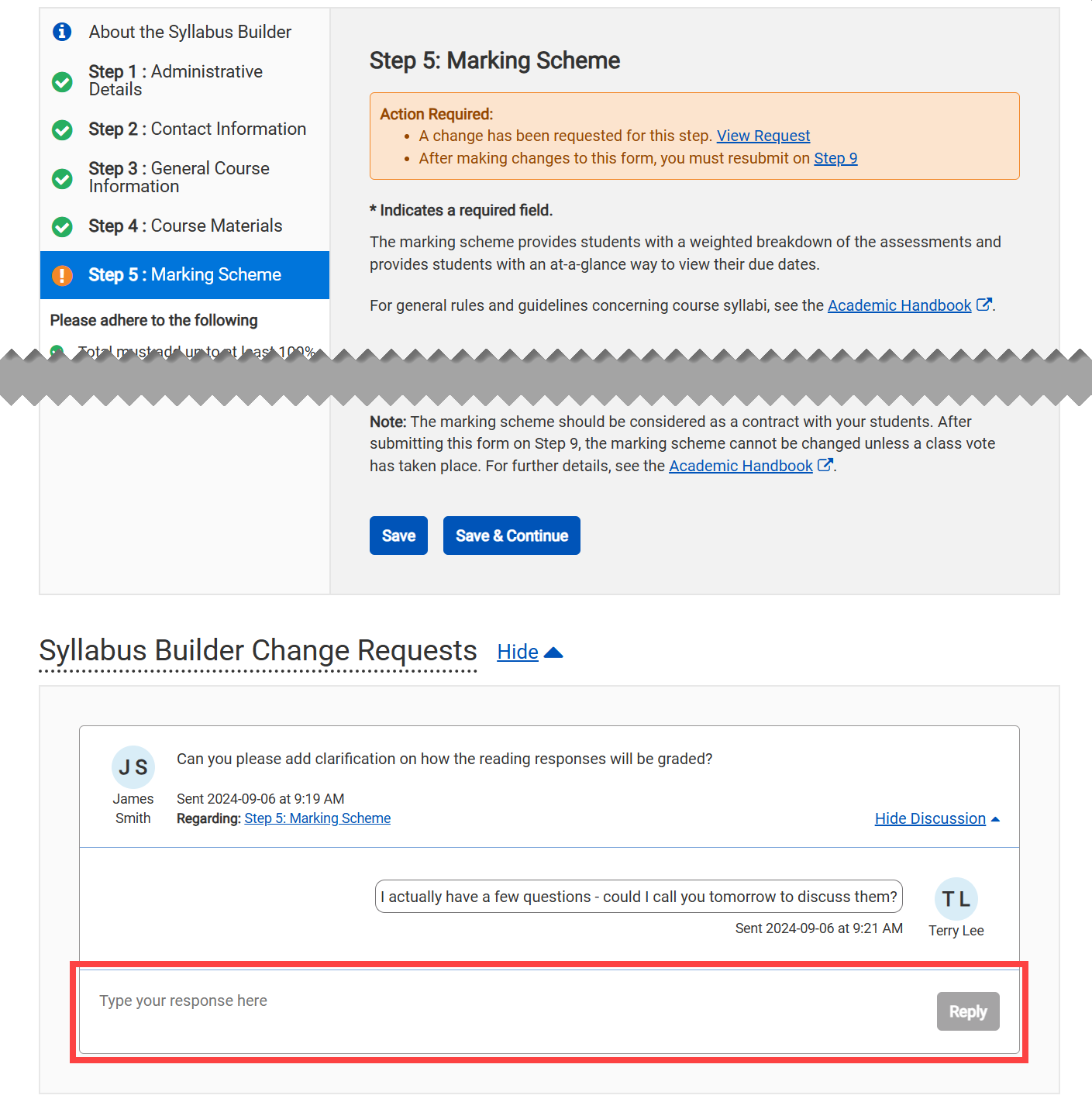
Task: Click the up arrow beside Hide
Action: 553,653
